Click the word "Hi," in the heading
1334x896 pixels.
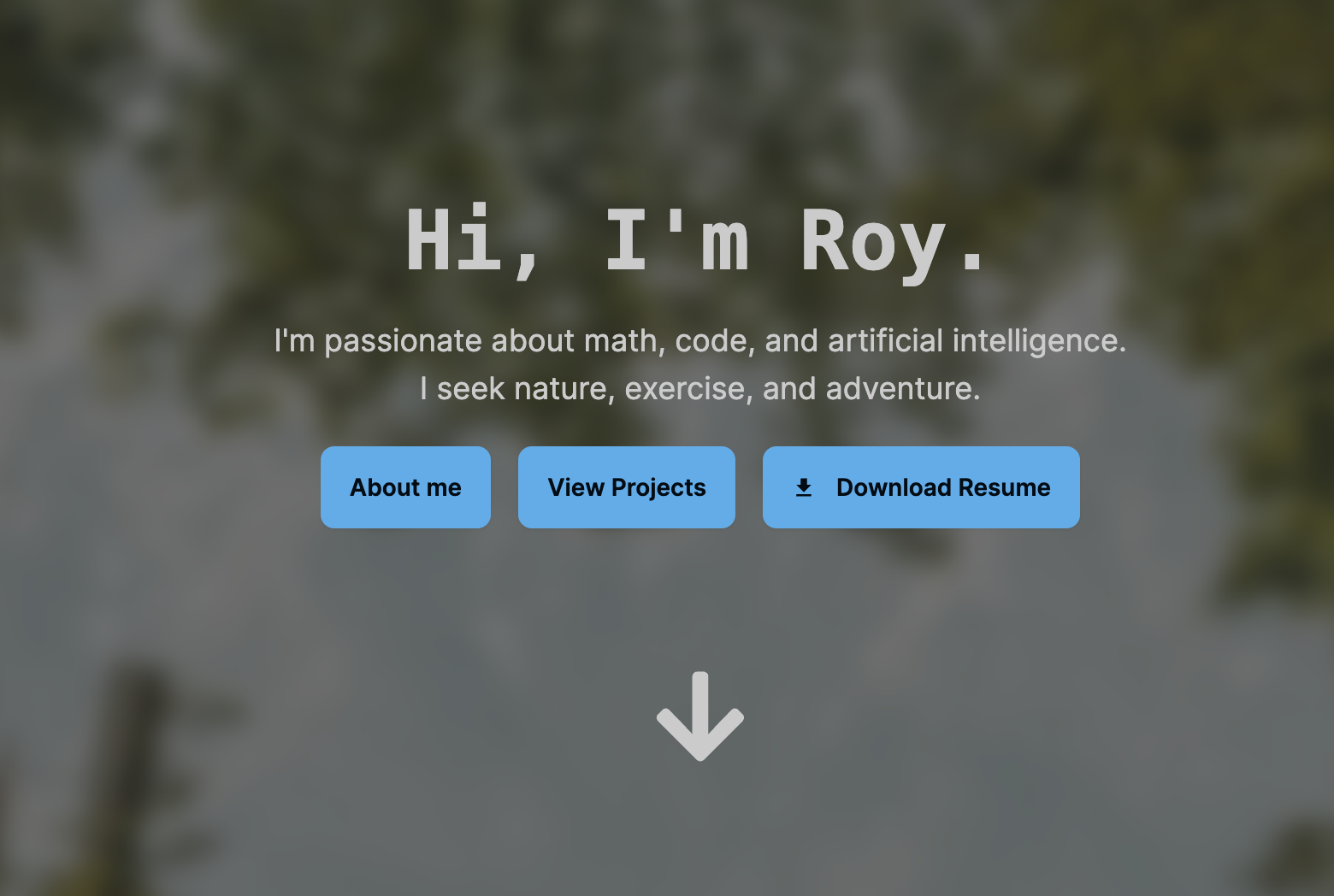click(474, 242)
